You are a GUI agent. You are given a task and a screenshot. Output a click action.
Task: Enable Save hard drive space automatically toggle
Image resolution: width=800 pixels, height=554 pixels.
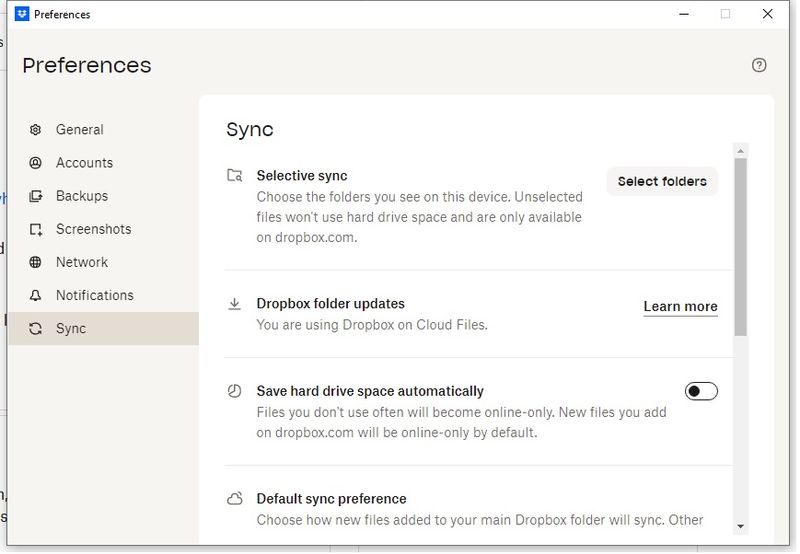click(701, 391)
